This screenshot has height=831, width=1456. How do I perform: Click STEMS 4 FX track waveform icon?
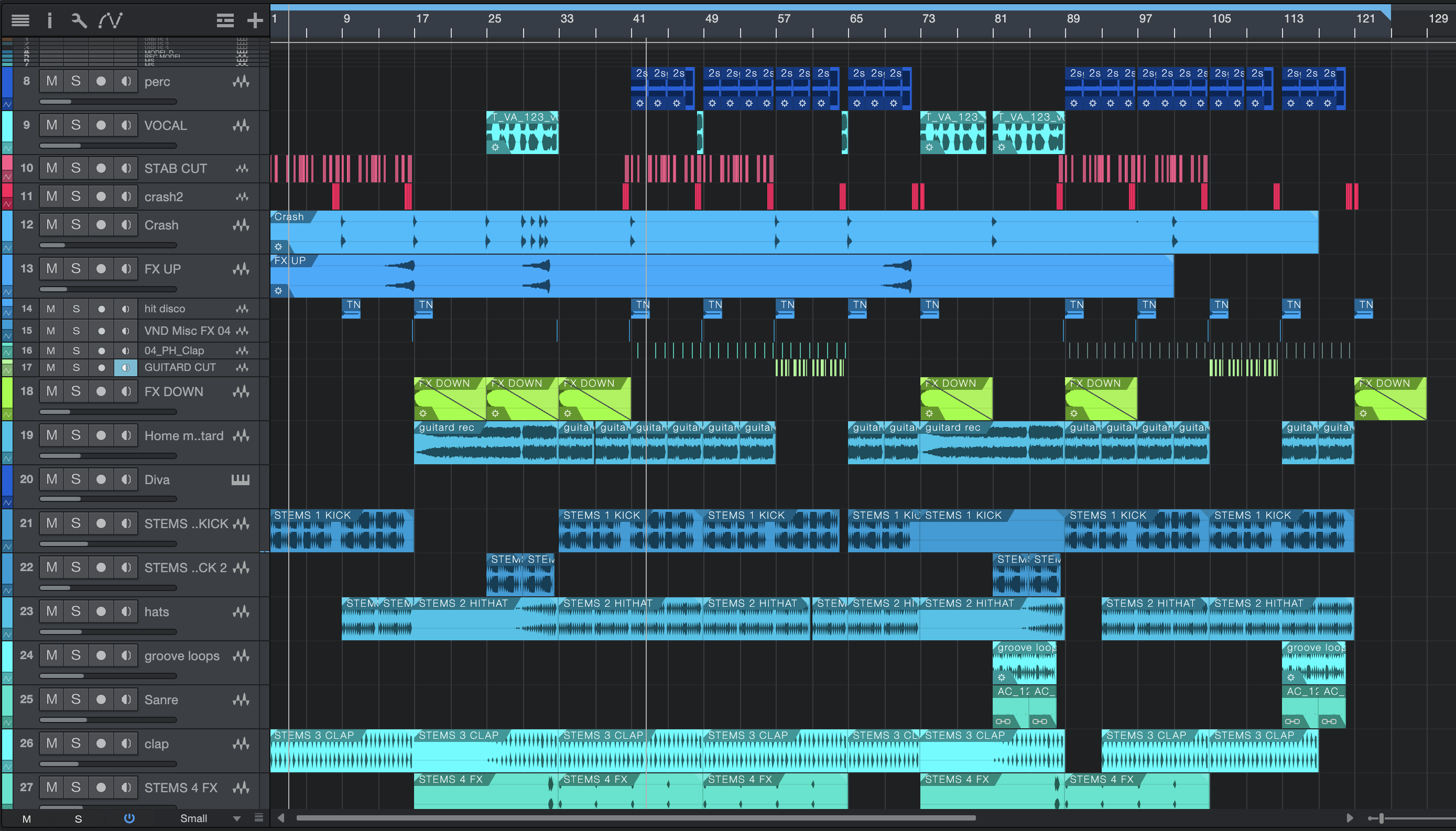[242, 787]
